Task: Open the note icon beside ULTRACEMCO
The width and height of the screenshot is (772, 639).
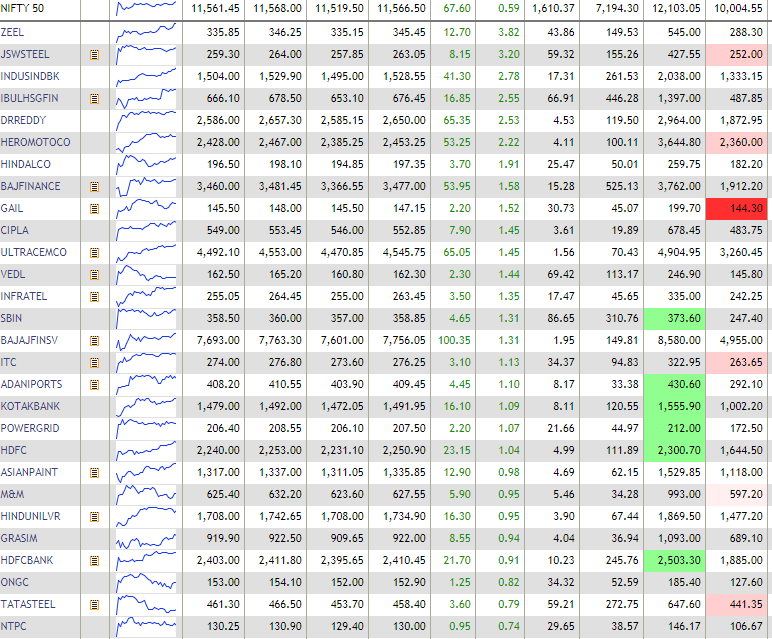Action: click(94, 252)
